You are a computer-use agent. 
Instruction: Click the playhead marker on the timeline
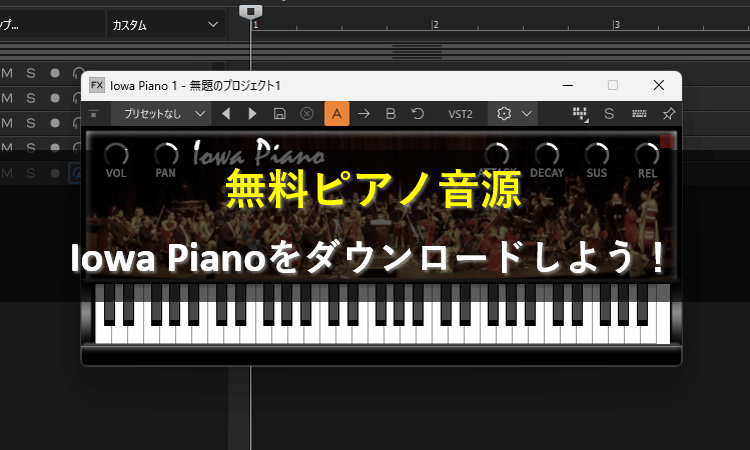251,10
